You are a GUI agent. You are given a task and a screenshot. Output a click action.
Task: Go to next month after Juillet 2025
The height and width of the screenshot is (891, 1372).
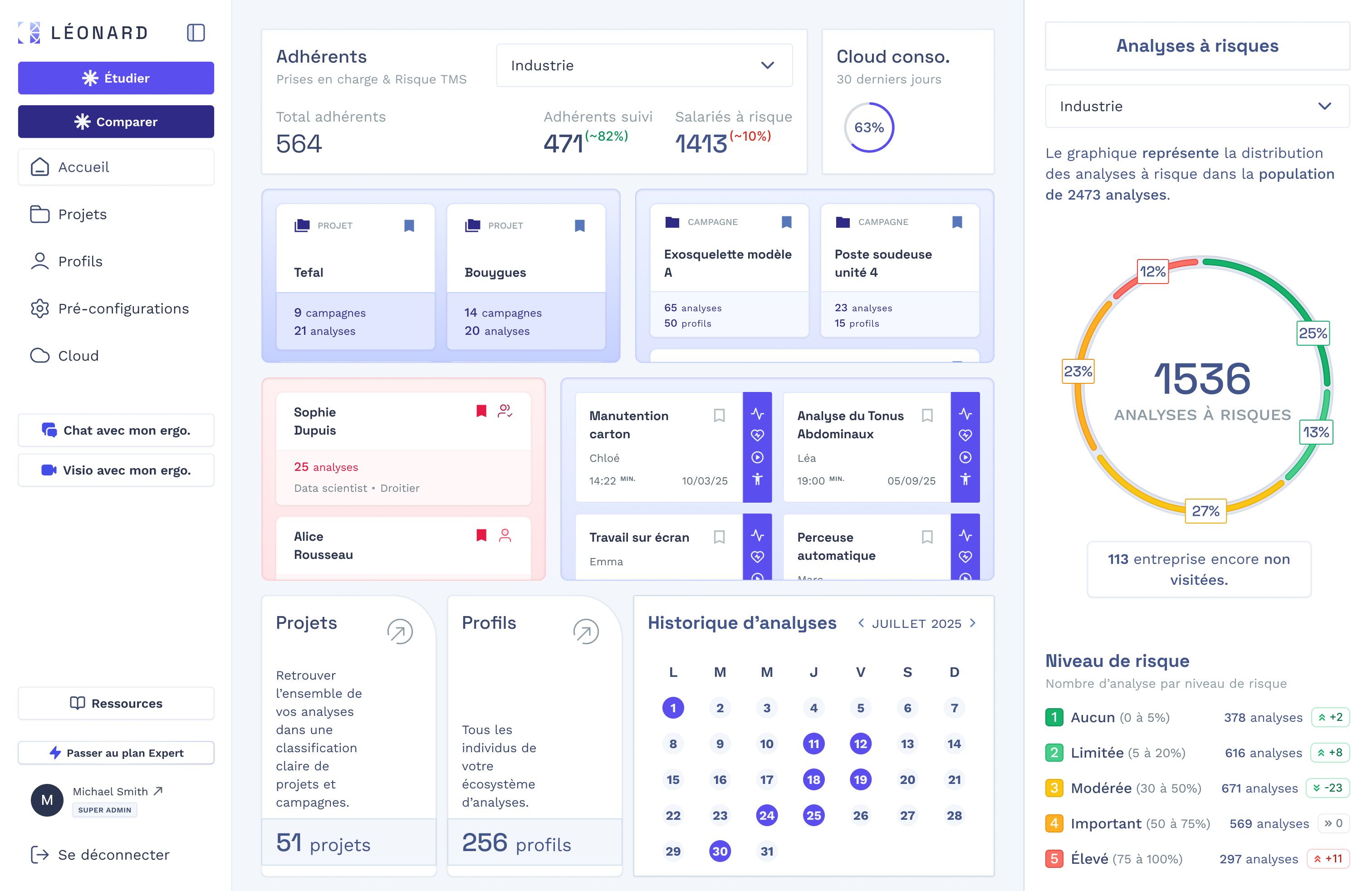973,623
